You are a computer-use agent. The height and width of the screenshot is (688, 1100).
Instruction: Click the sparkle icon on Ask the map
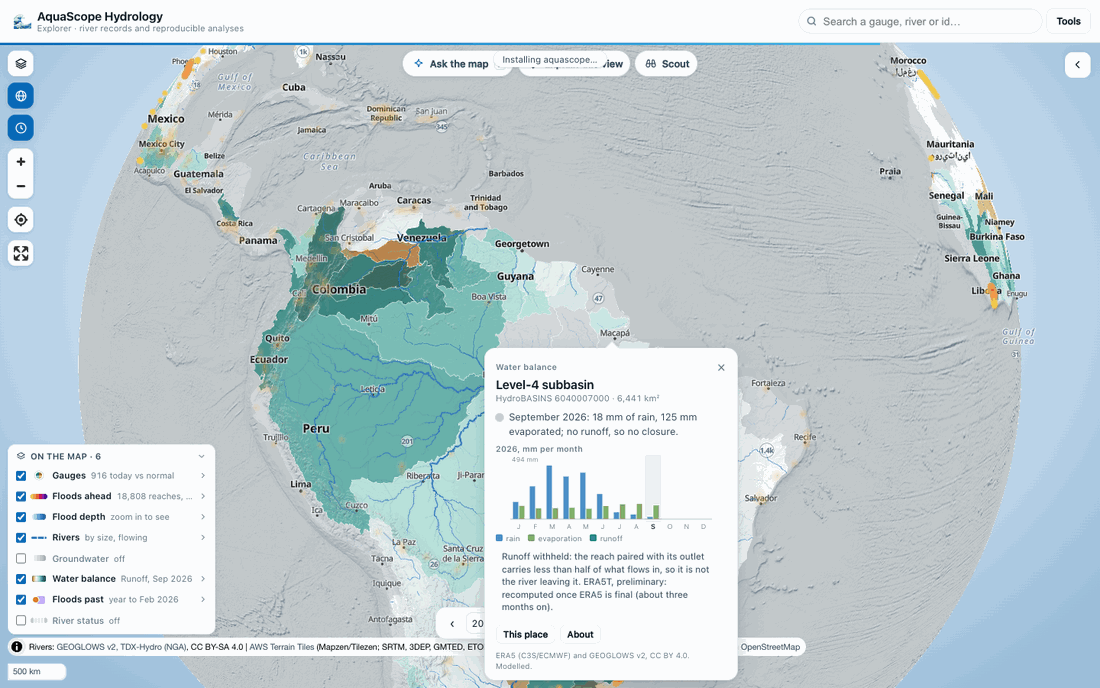(419, 64)
